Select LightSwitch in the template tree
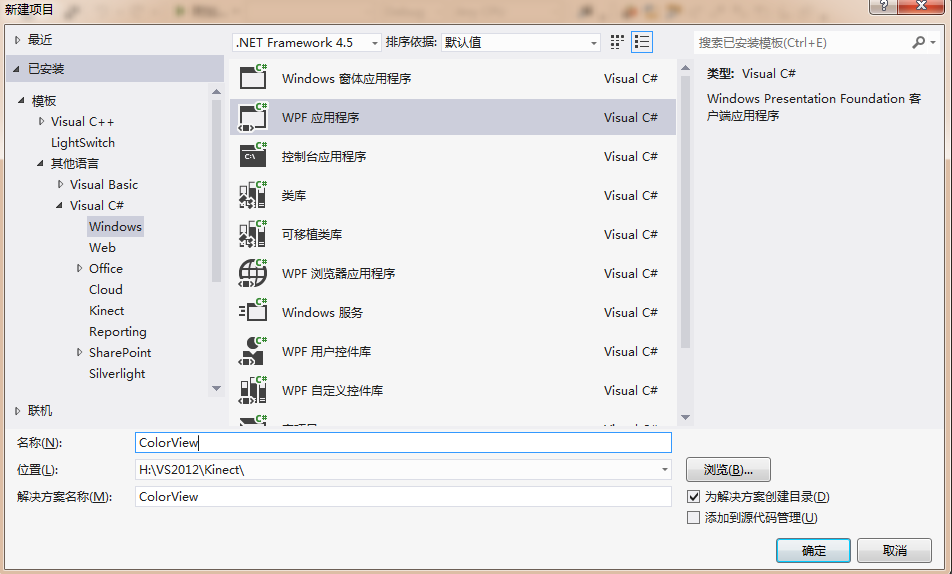The height and width of the screenshot is (574, 952). pos(83,143)
